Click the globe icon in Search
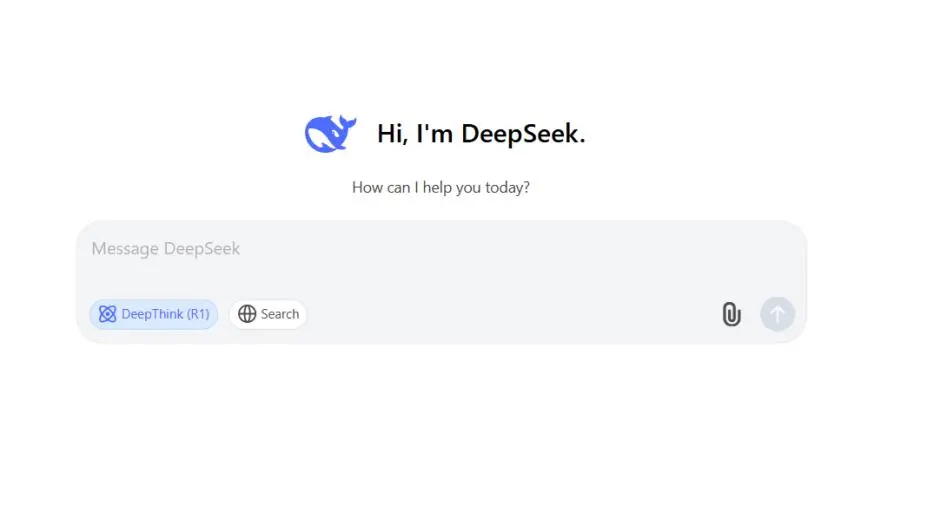The image size is (927, 506). [247, 314]
